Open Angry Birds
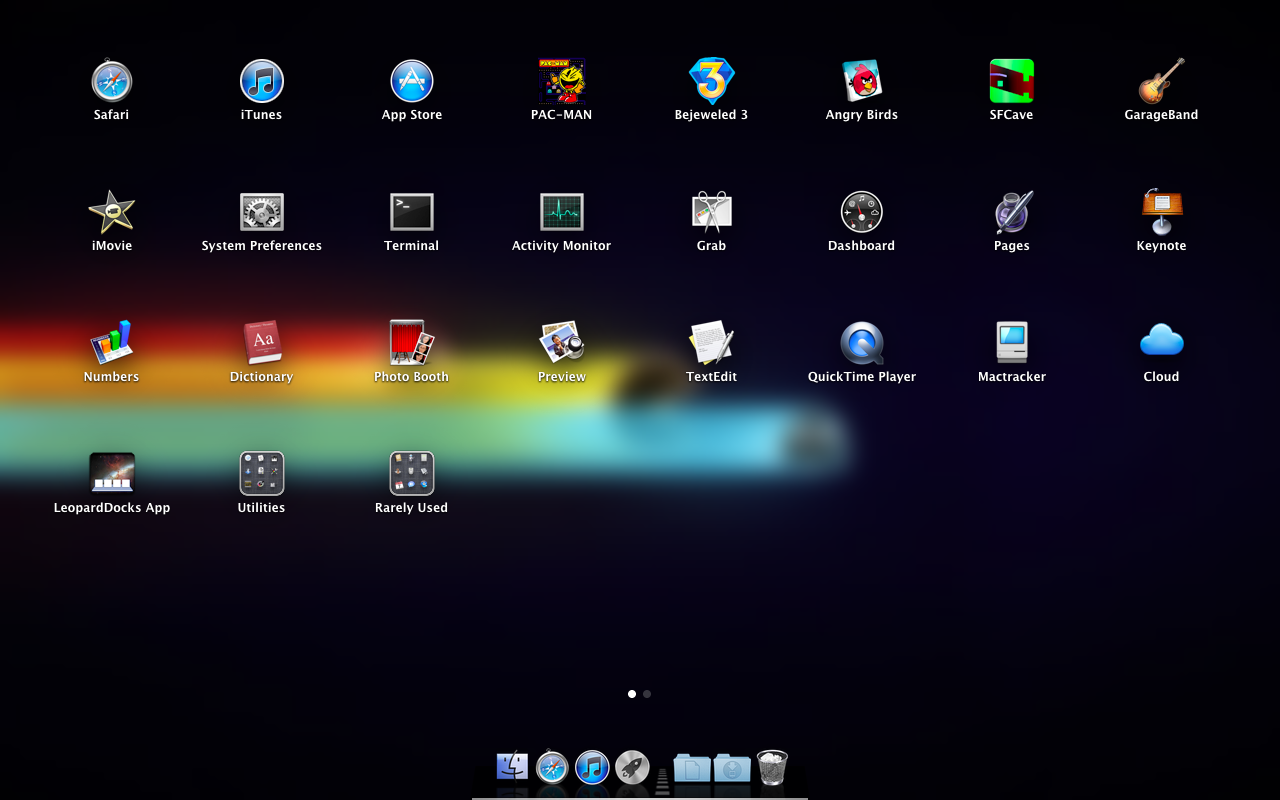Viewport: 1280px width, 800px height. coord(862,82)
